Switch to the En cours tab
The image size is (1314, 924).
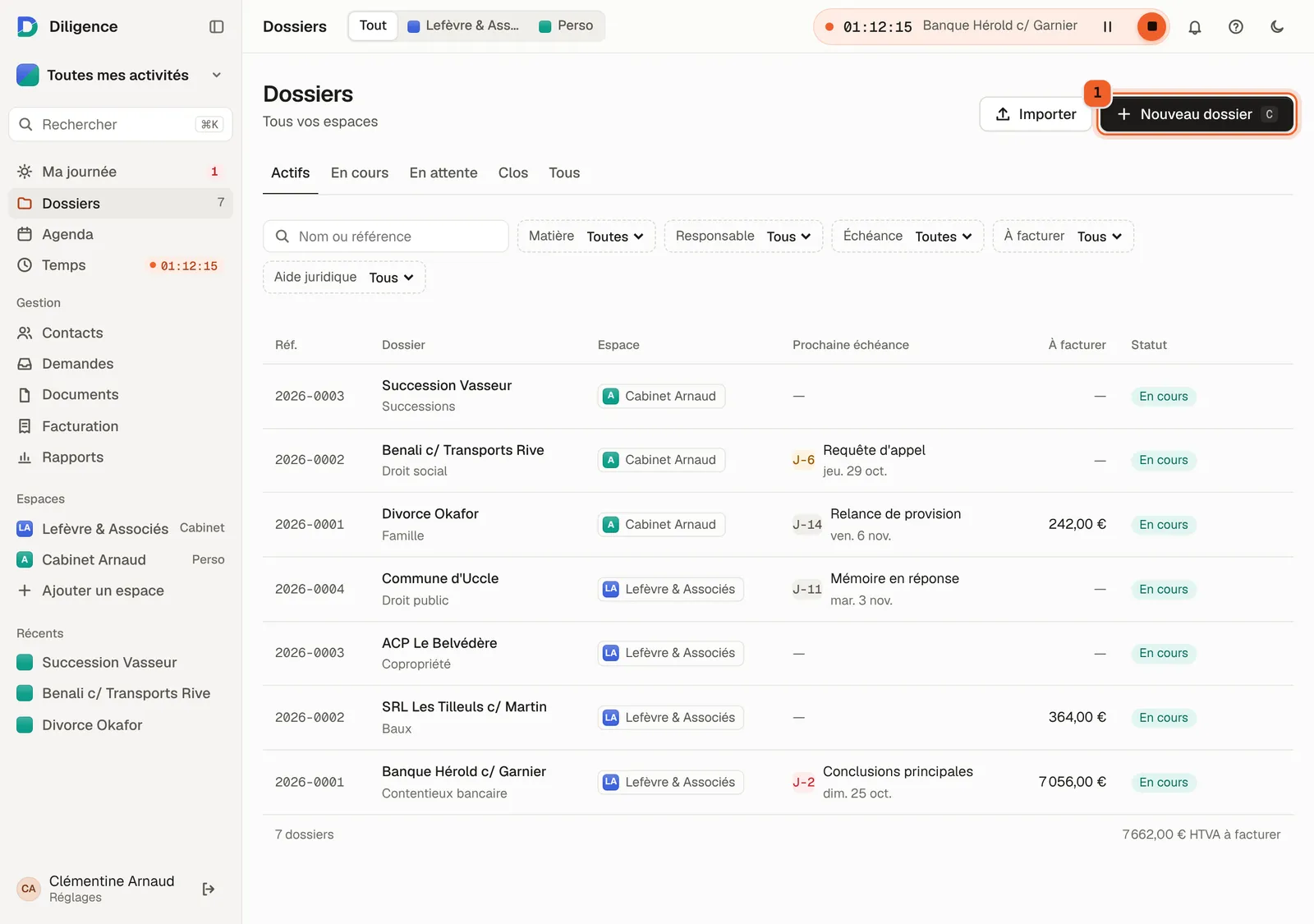[360, 172]
